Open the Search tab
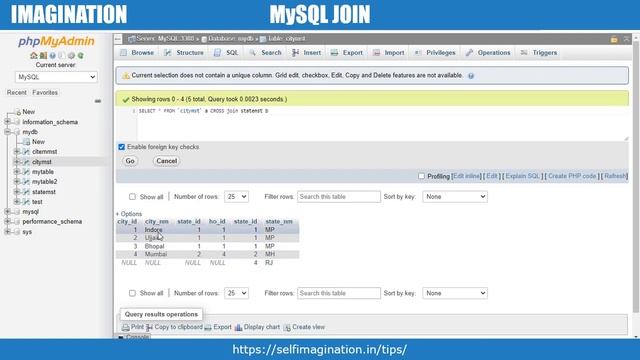640x360 pixels. point(265,53)
